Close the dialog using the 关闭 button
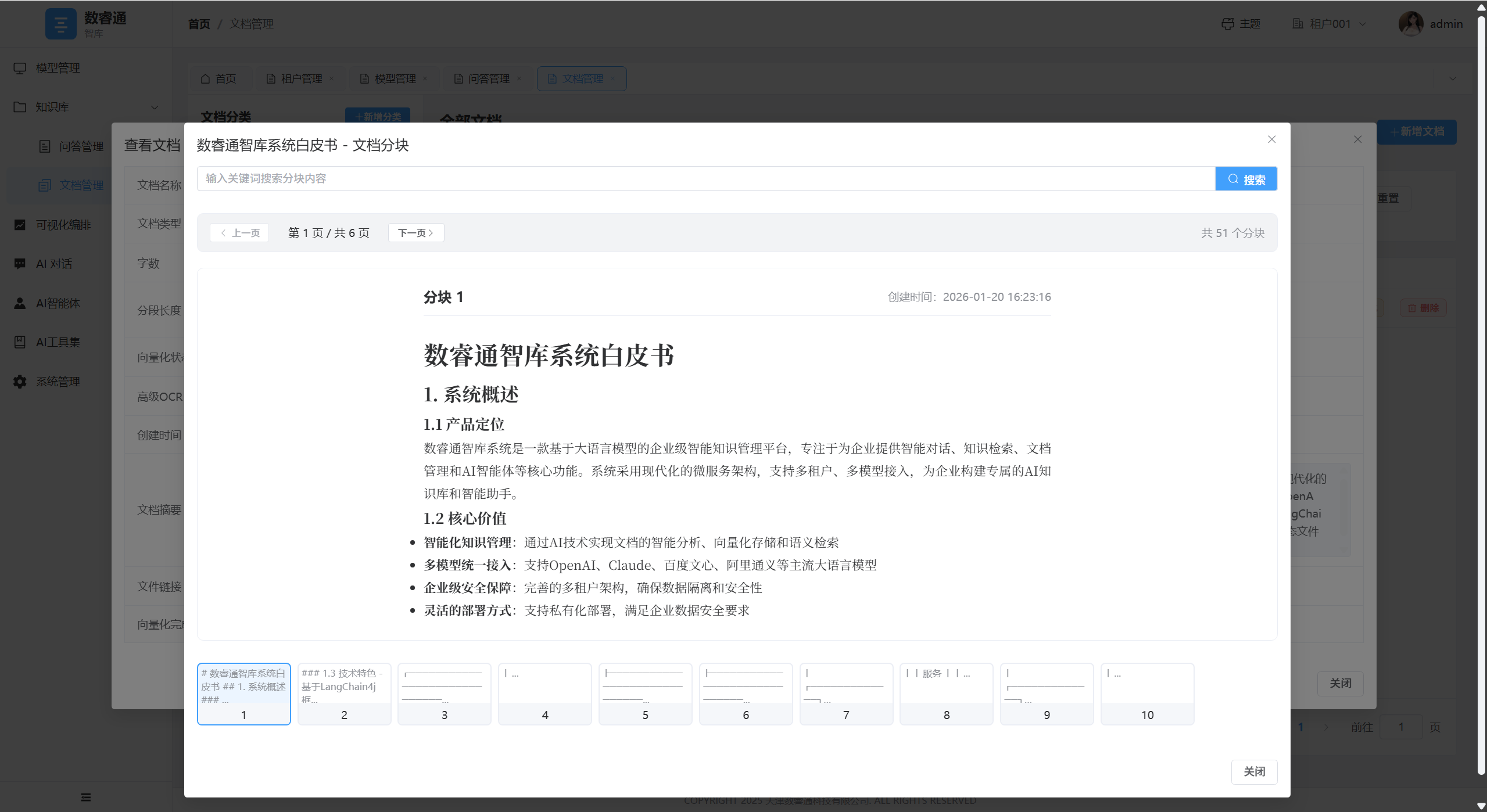This screenshot has width=1487, height=812. point(1254,772)
